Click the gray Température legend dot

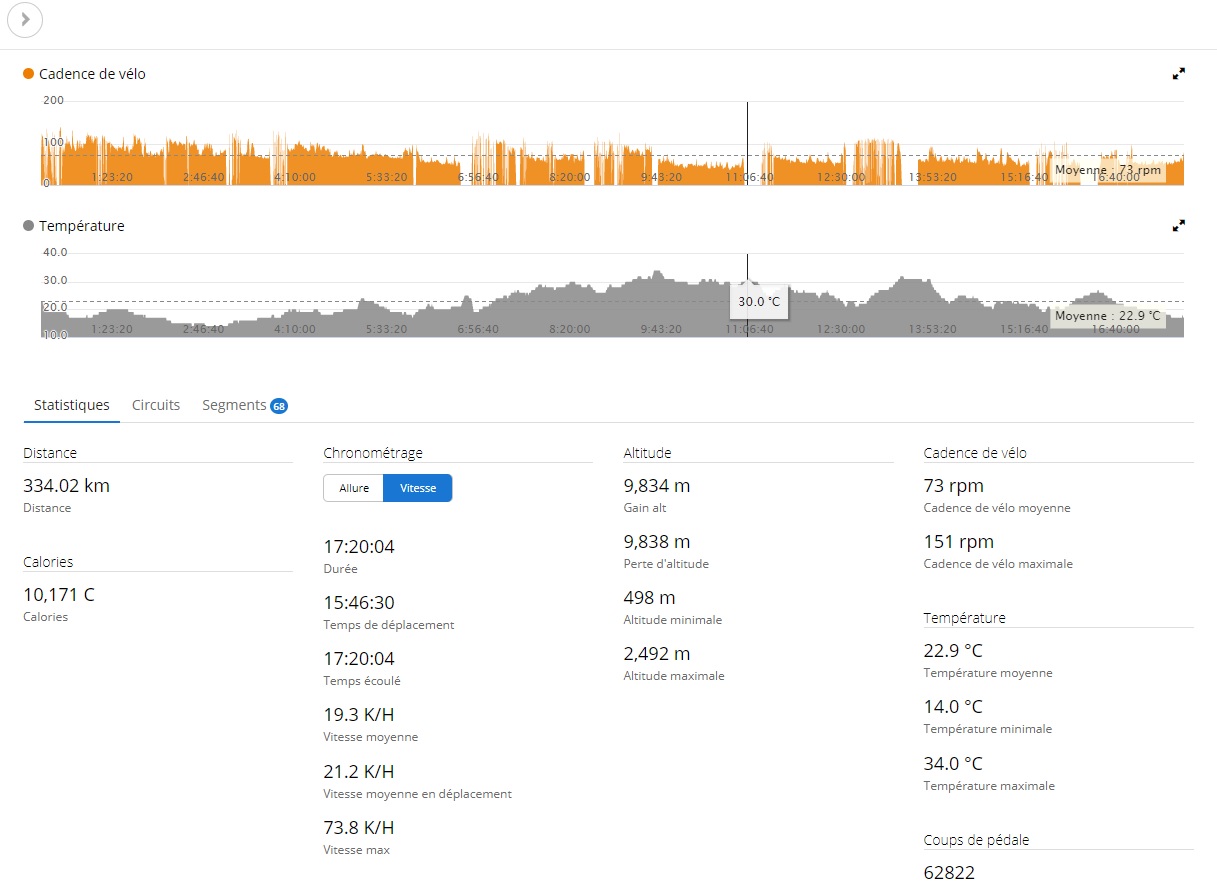click(x=29, y=226)
